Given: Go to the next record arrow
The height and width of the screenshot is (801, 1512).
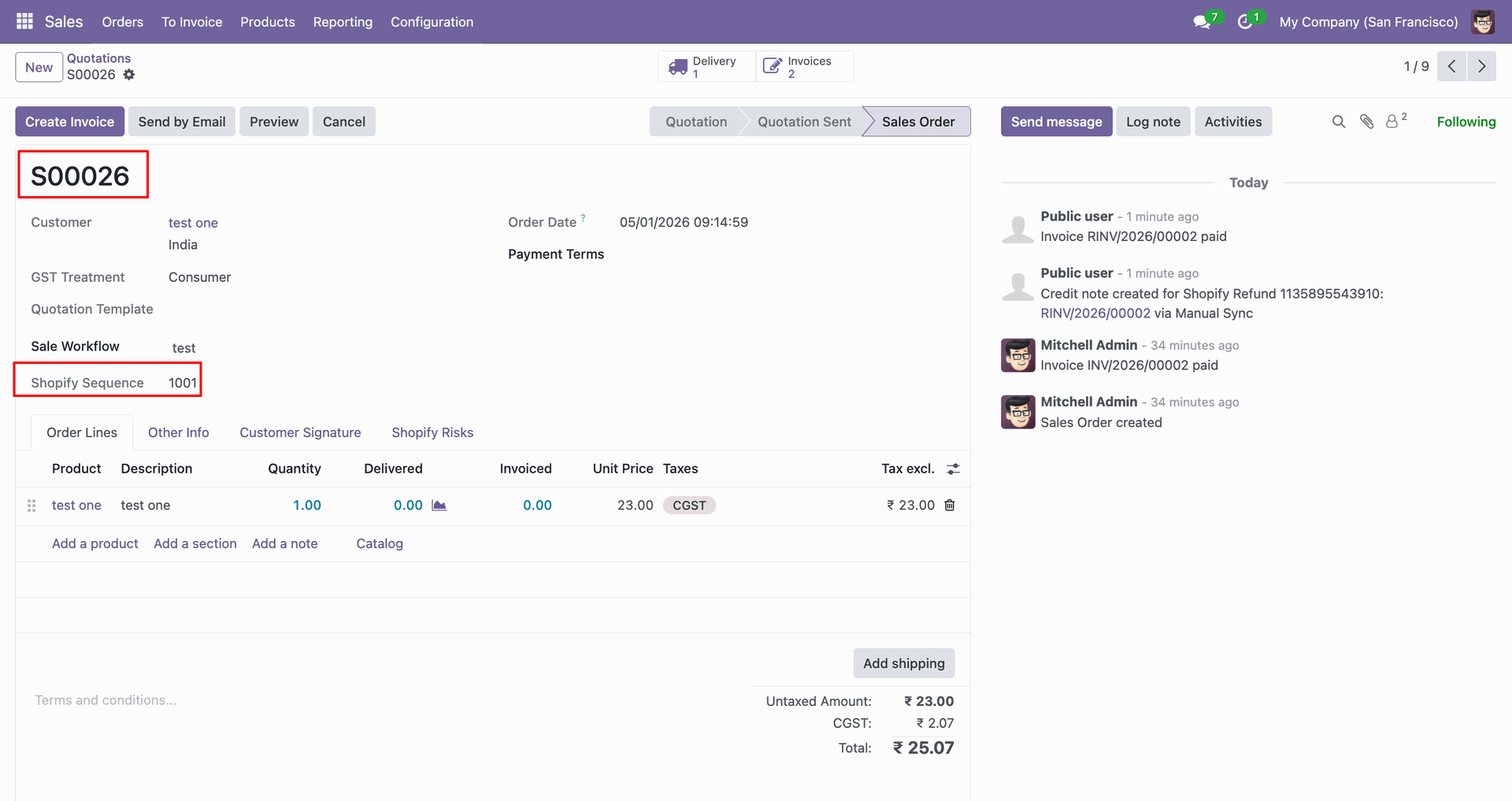Looking at the screenshot, I should coord(1481,66).
